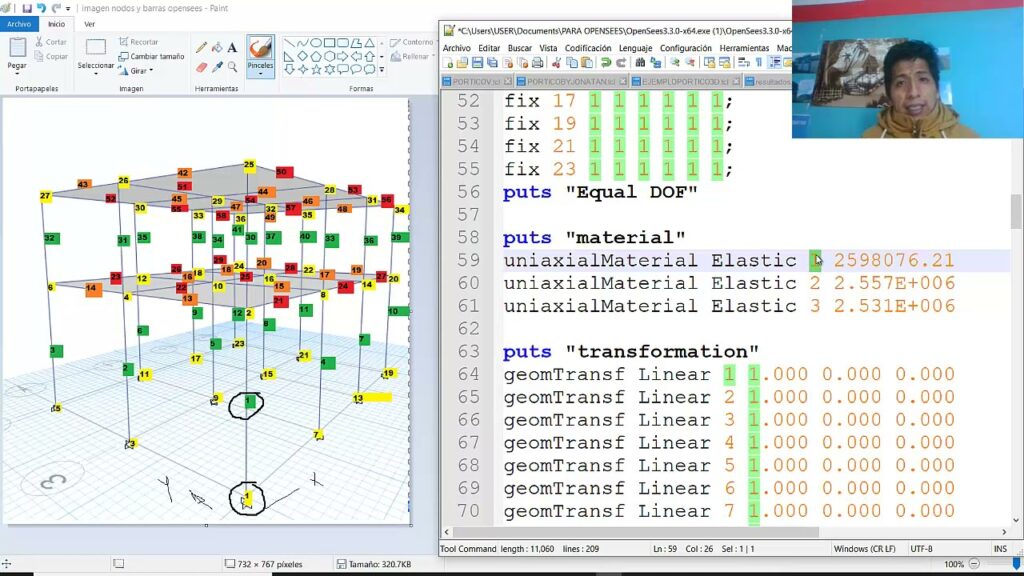Select the Magnifier tool in Paint
Viewport: 1024px width, 576px height.
click(x=232, y=65)
